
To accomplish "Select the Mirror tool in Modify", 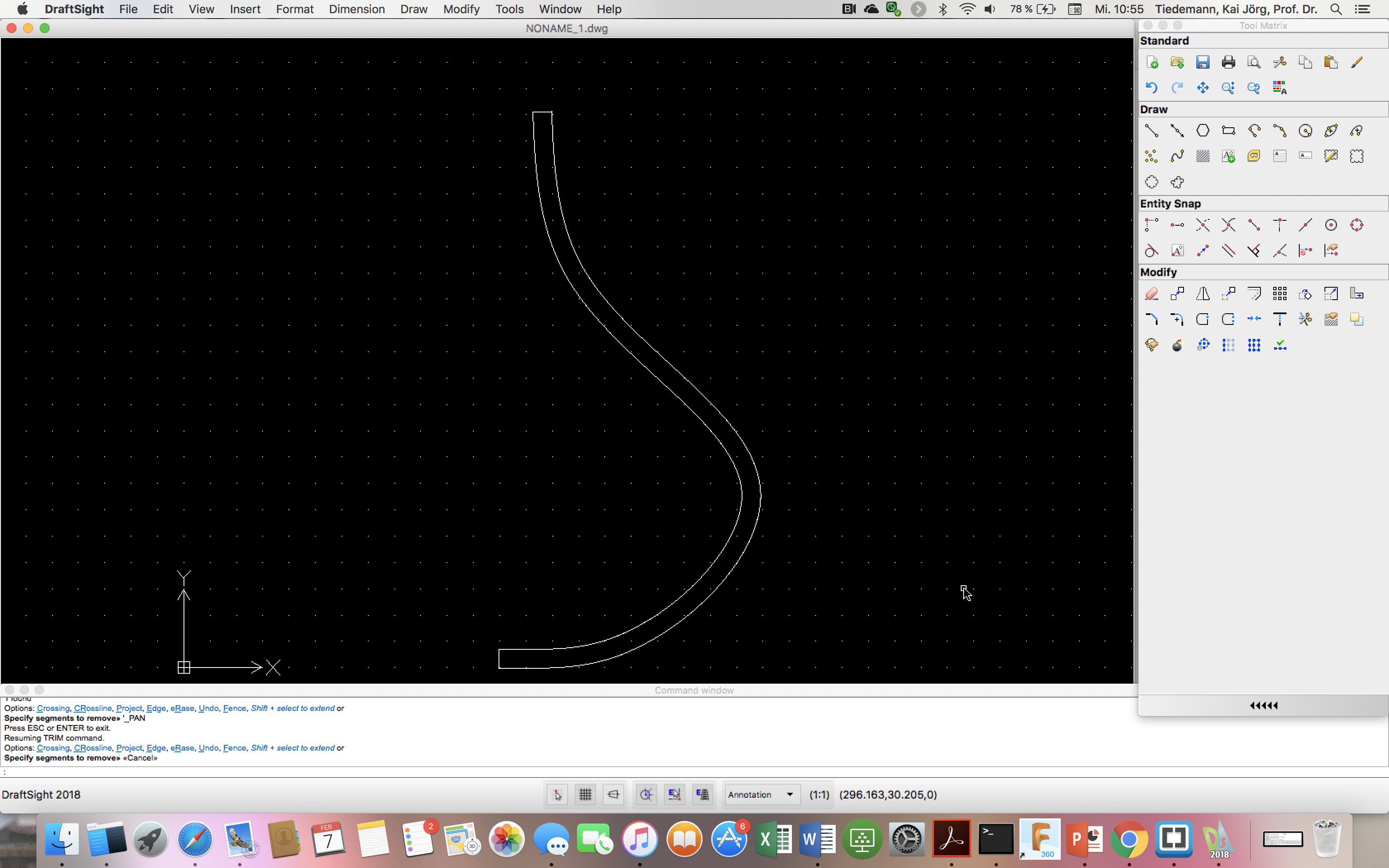I will [1203, 294].
